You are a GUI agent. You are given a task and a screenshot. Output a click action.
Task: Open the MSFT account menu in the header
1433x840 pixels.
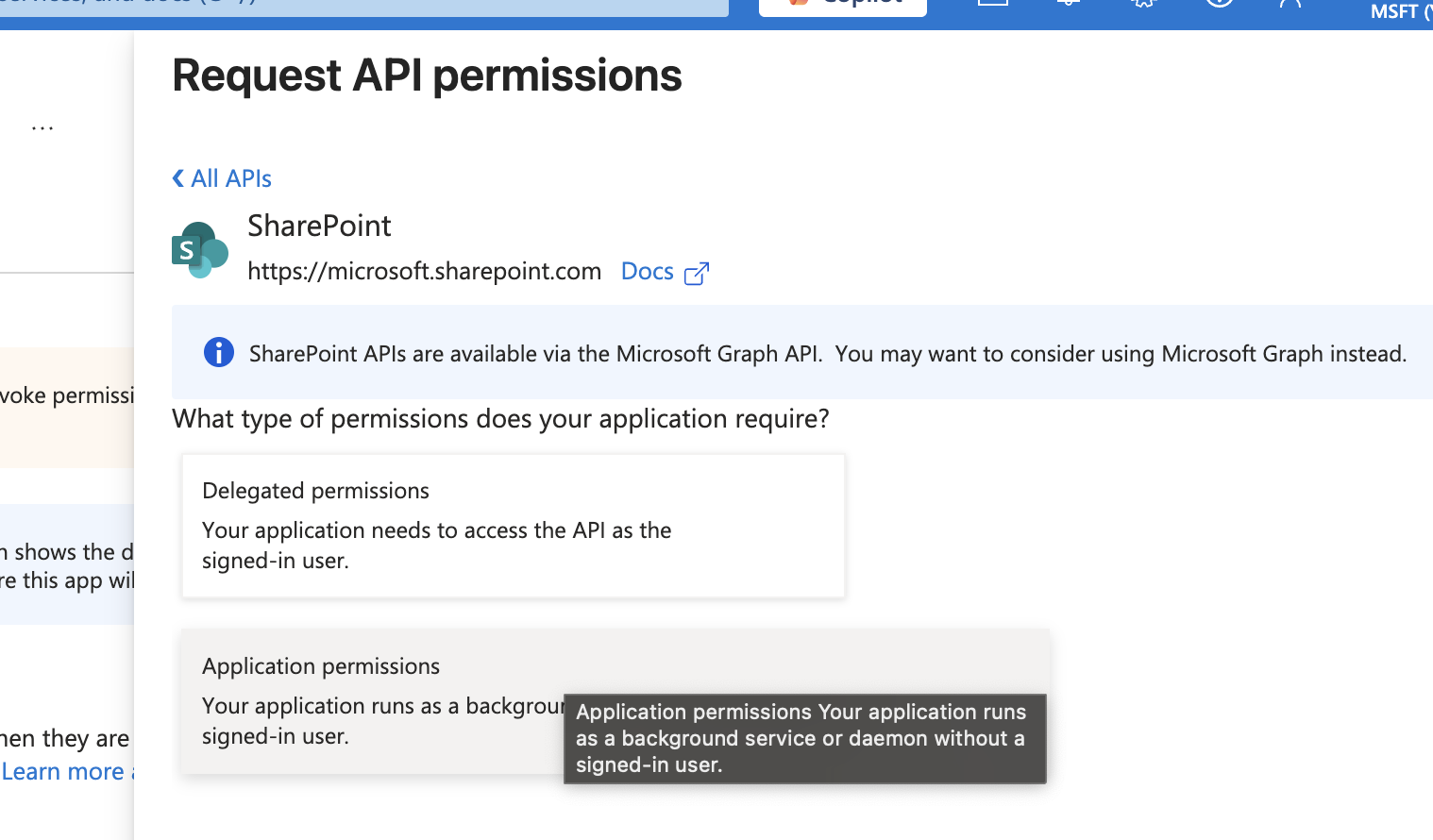point(1401,12)
